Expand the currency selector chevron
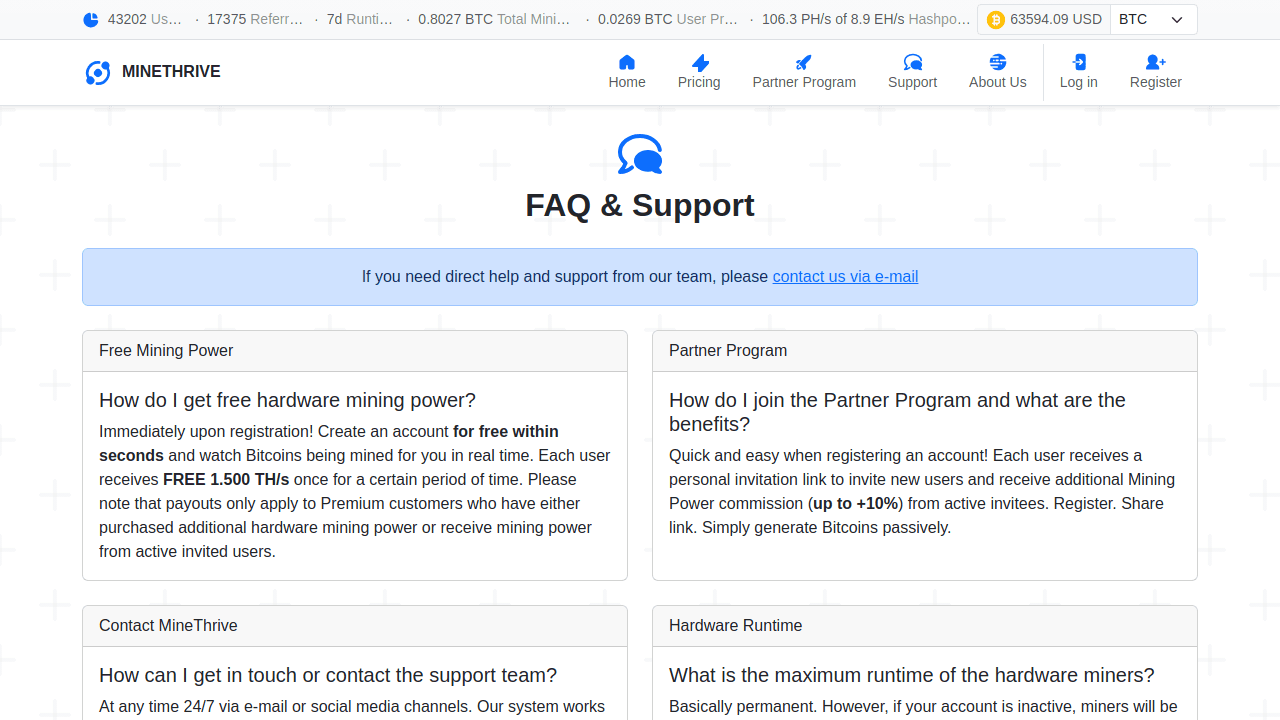Image resolution: width=1280 pixels, height=720 pixels. tap(1179, 19)
